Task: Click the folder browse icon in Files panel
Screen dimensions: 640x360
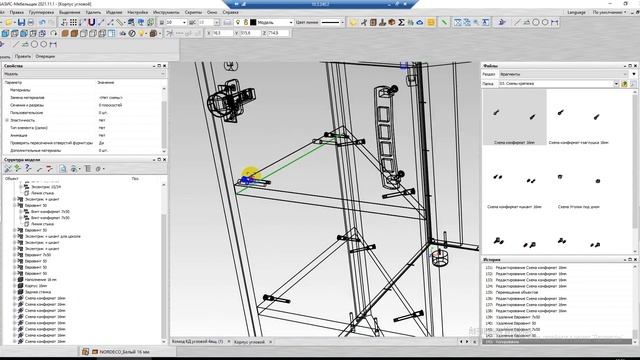Action: (x=624, y=84)
